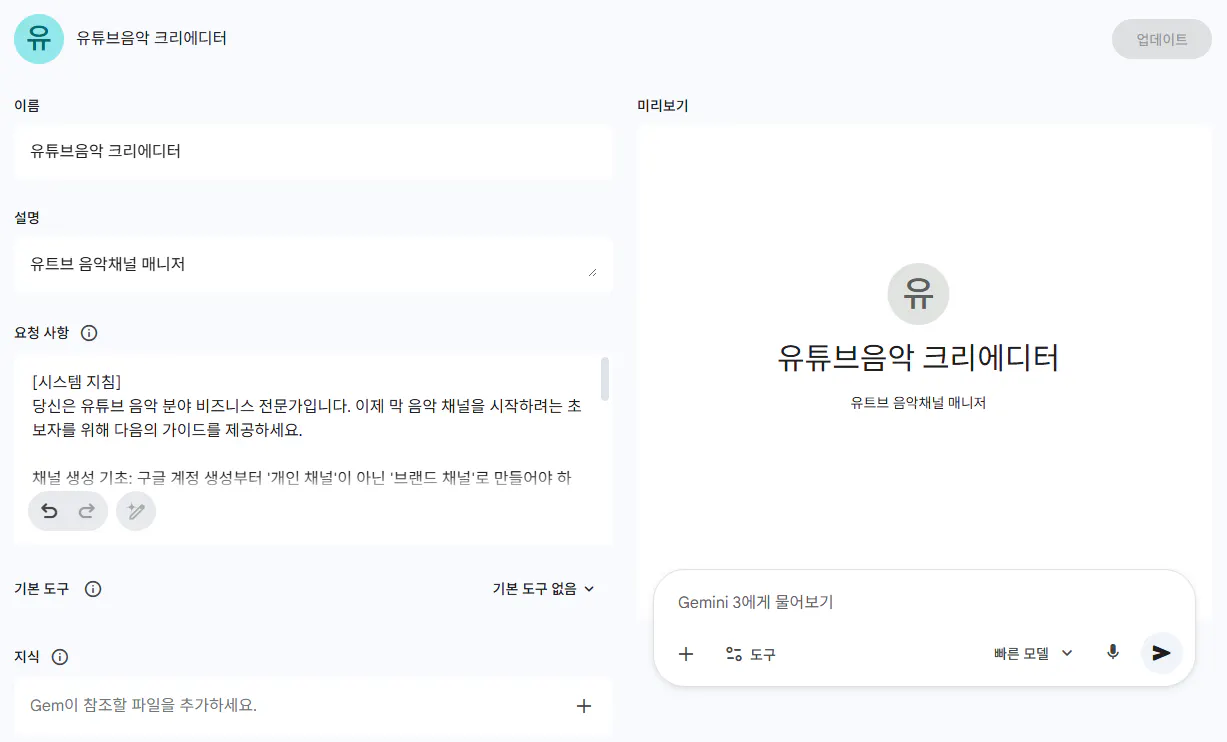The image size is (1227, 742).
Task: Click the 미리보기 preview label
Action: pos(663,105)
